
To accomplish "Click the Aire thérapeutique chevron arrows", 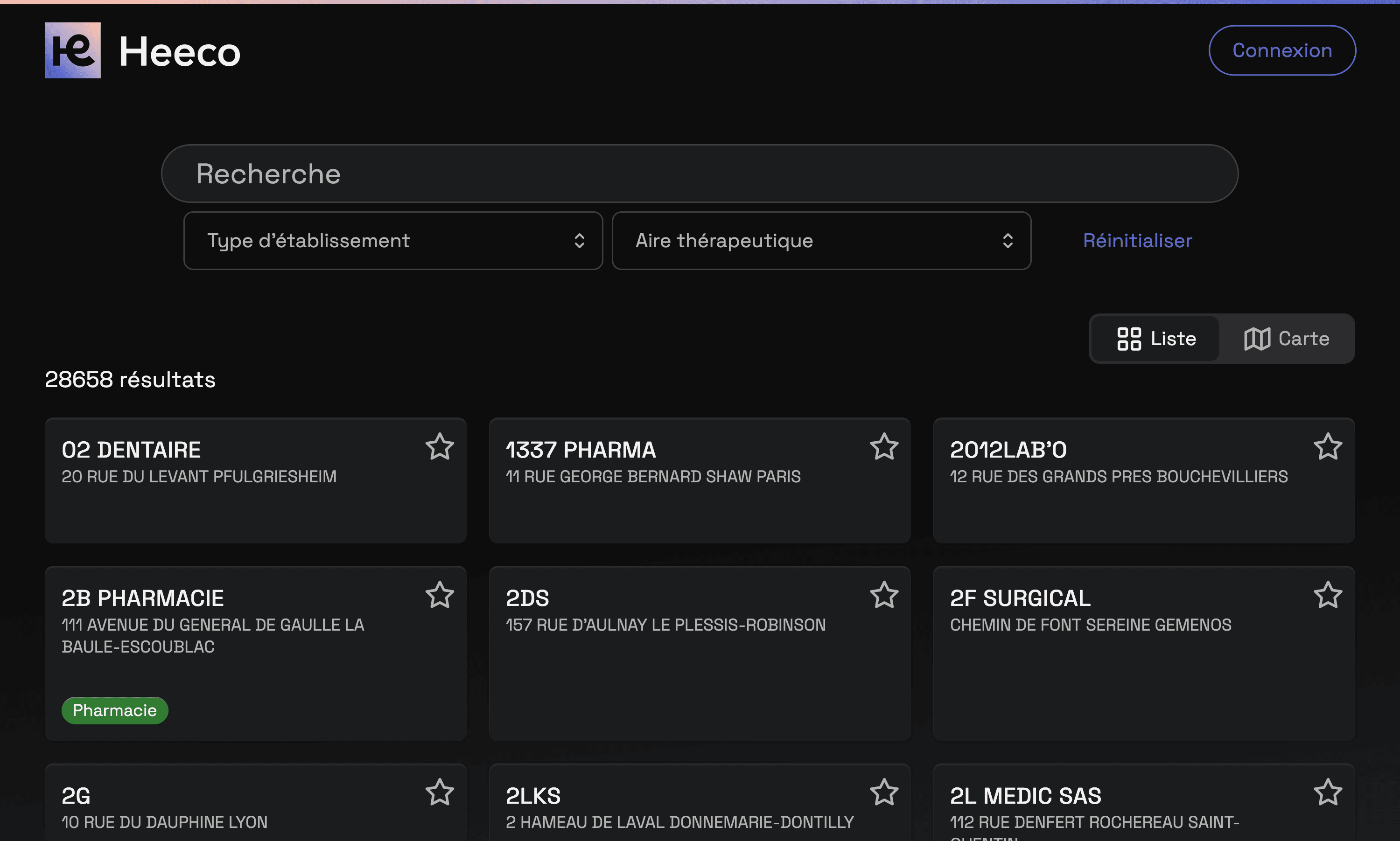I will coord(1008,241).
